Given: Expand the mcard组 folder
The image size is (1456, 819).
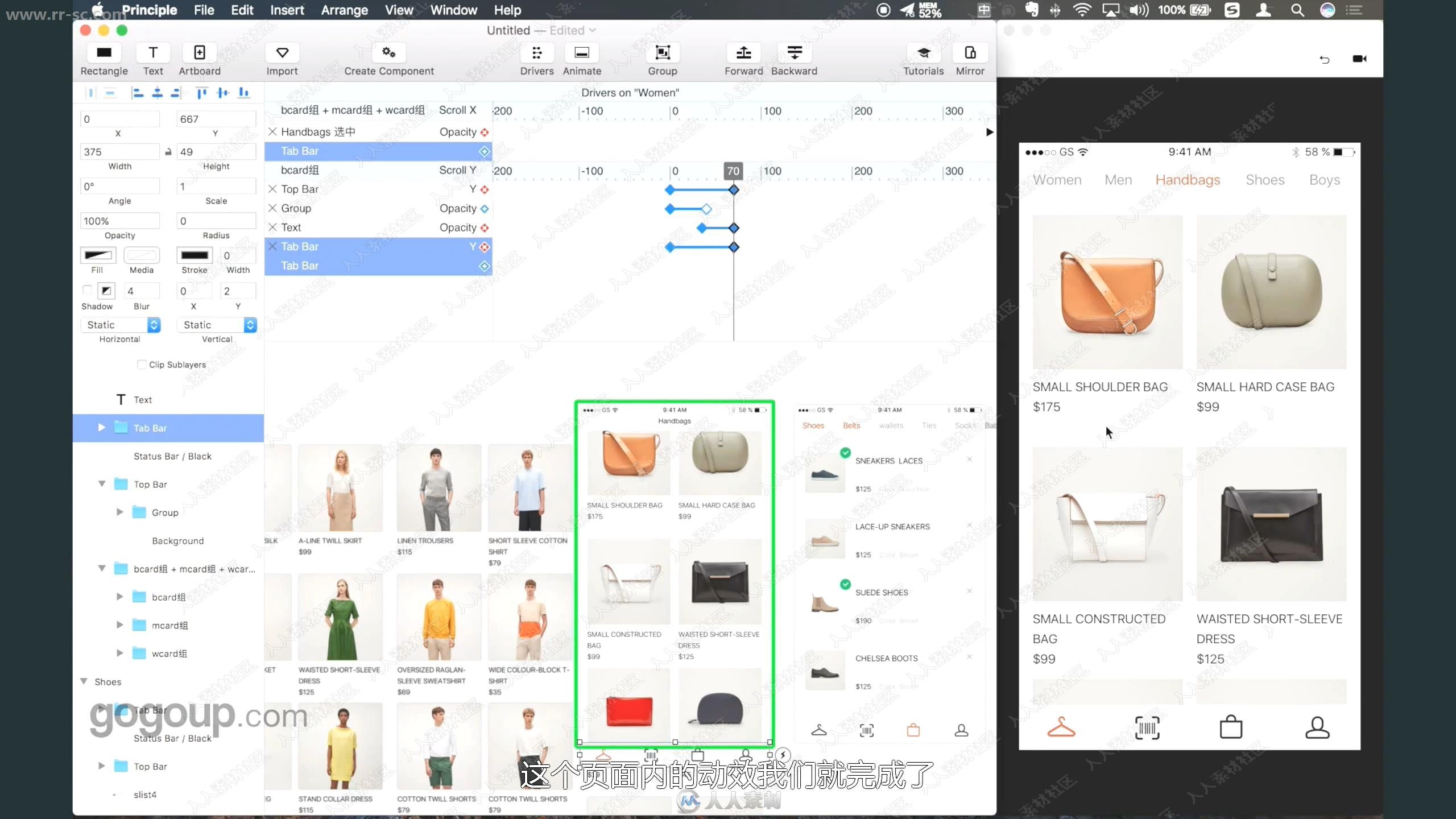Looking at the screenshot, I should point(119,625).
